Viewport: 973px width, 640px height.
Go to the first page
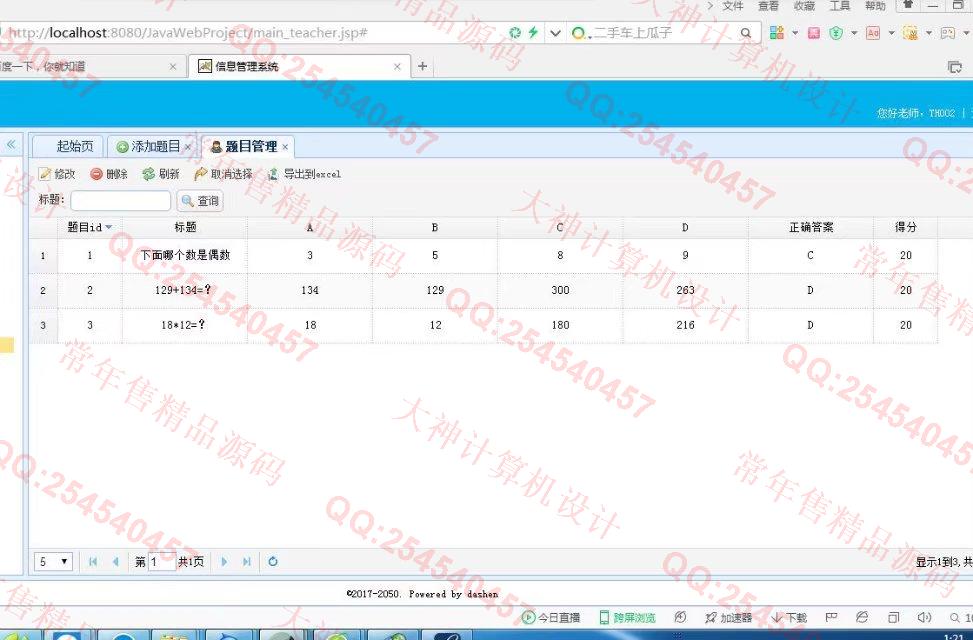pyautogui.click(x=93, y=562)
